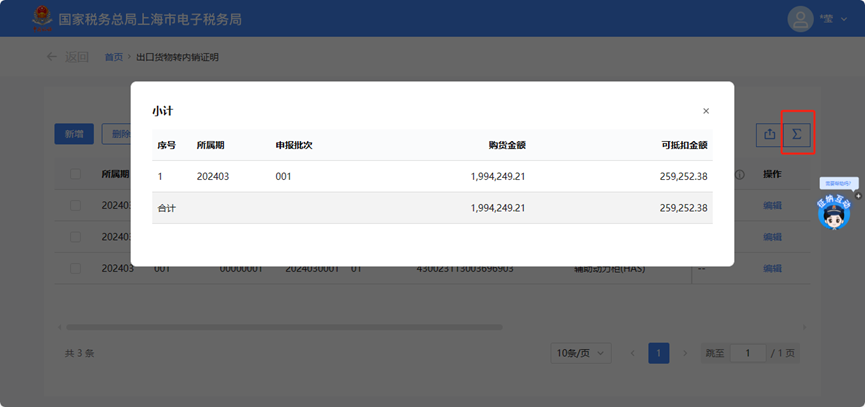Screen dimensions: 865x407
Task: Open the 10条/页 page size dropdown
Action: coord(581,353)
